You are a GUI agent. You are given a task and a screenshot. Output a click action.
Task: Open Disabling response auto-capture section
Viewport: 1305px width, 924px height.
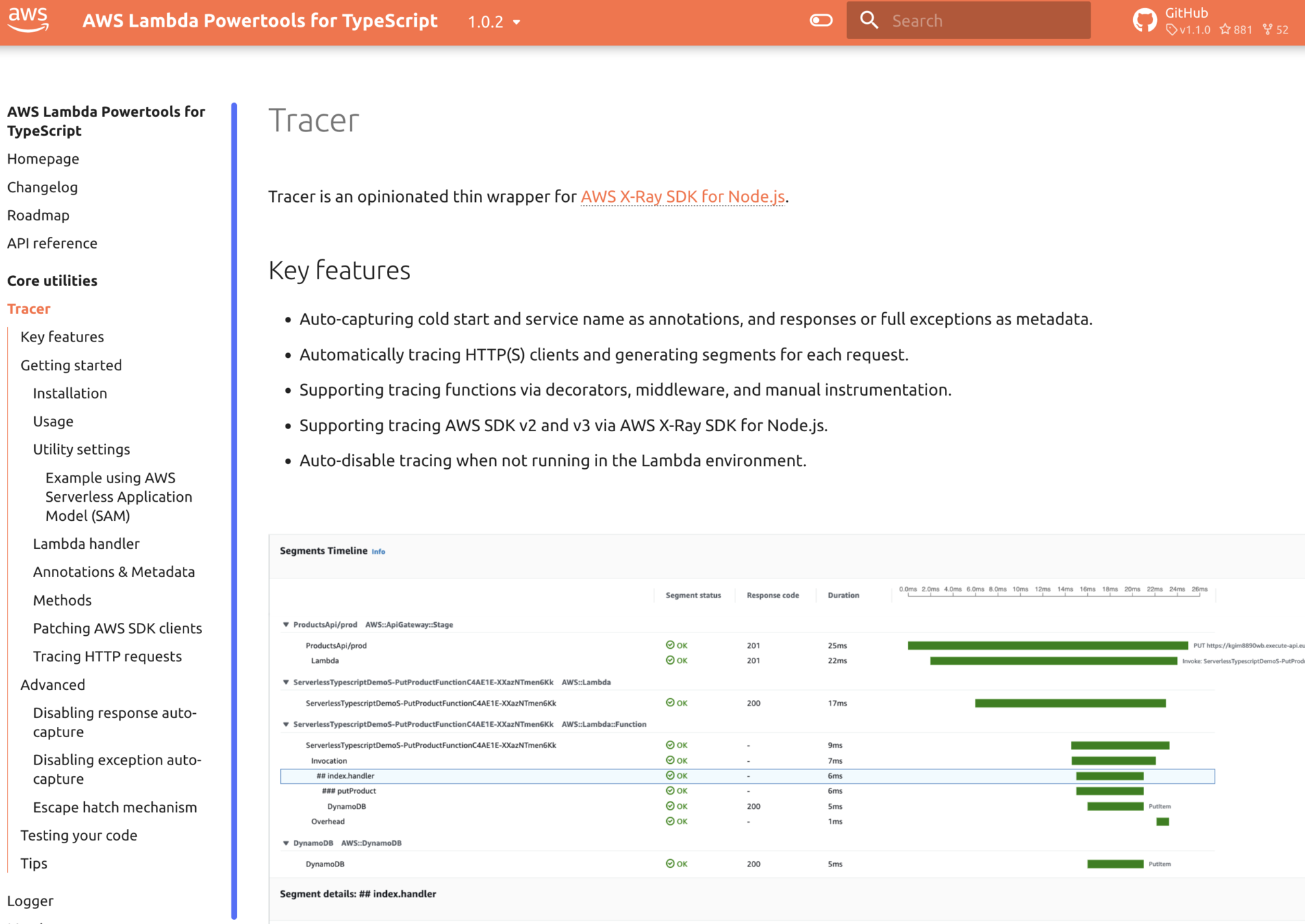[x=114, y=722]
